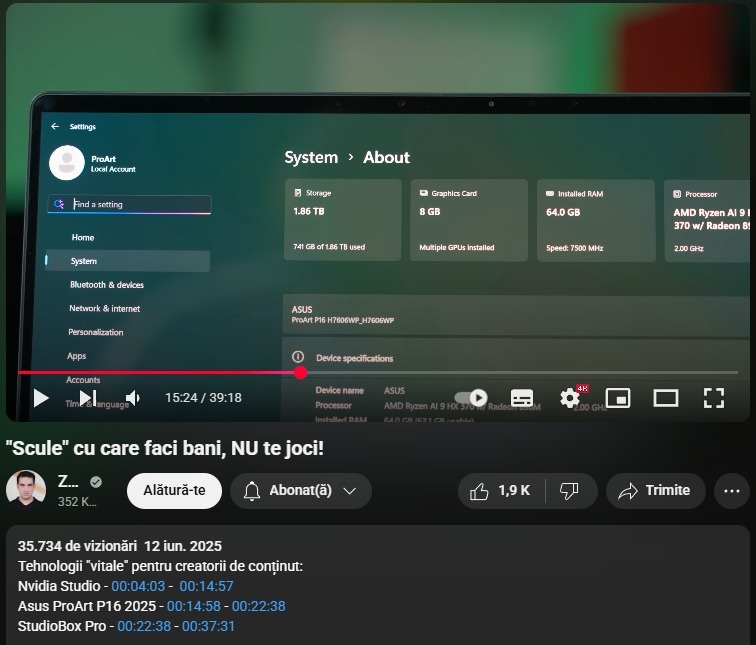
Task: Skip to the next video
Action: click(88, 398)
